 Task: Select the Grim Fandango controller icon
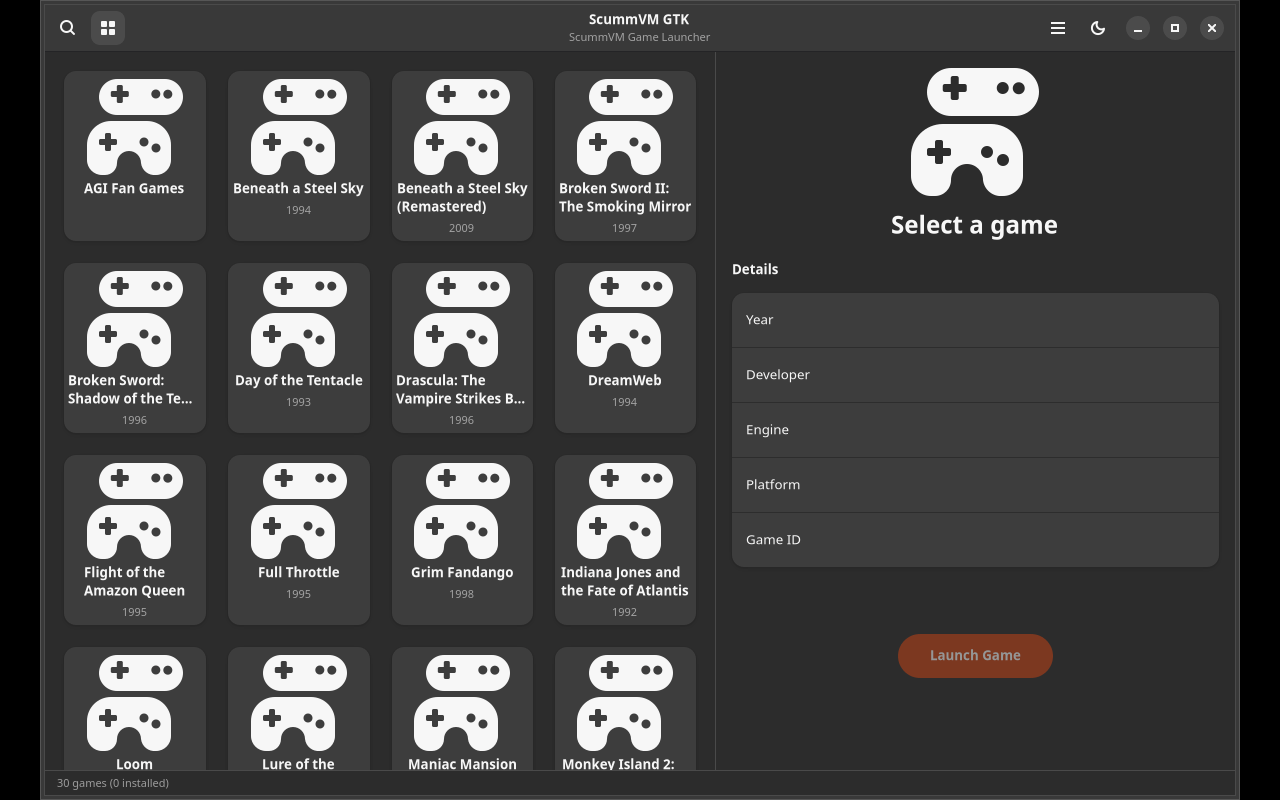click(462, 511)
